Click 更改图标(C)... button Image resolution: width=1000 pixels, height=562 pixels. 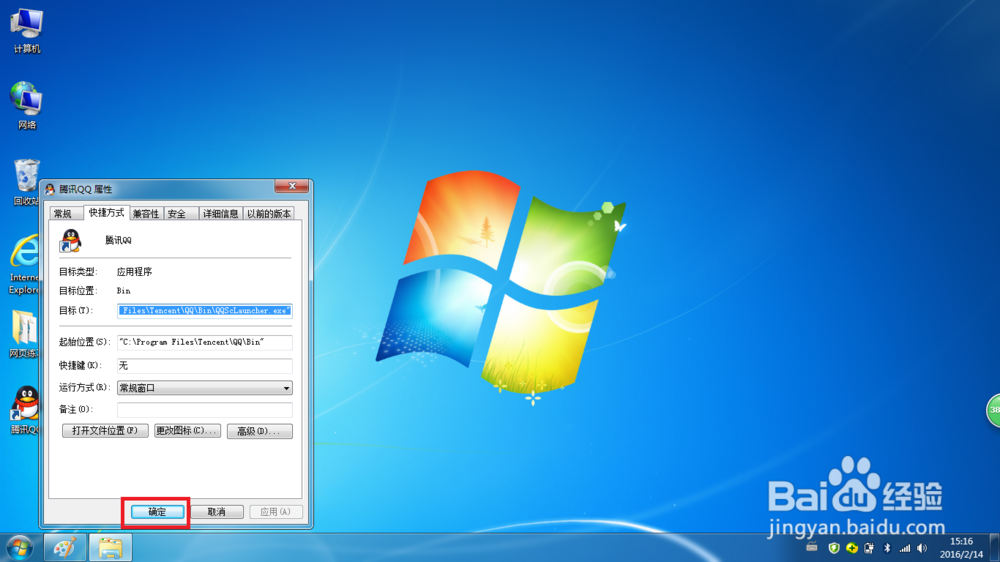pyautogui.click(x=188, y=431)
